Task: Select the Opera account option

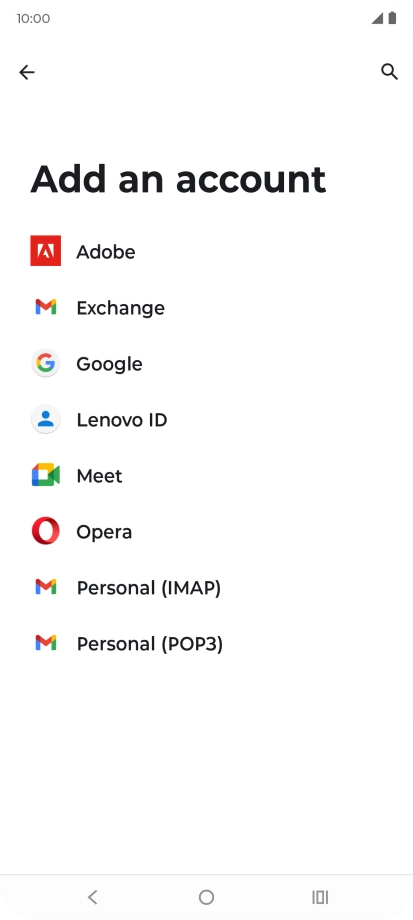Action: [206, 532]
